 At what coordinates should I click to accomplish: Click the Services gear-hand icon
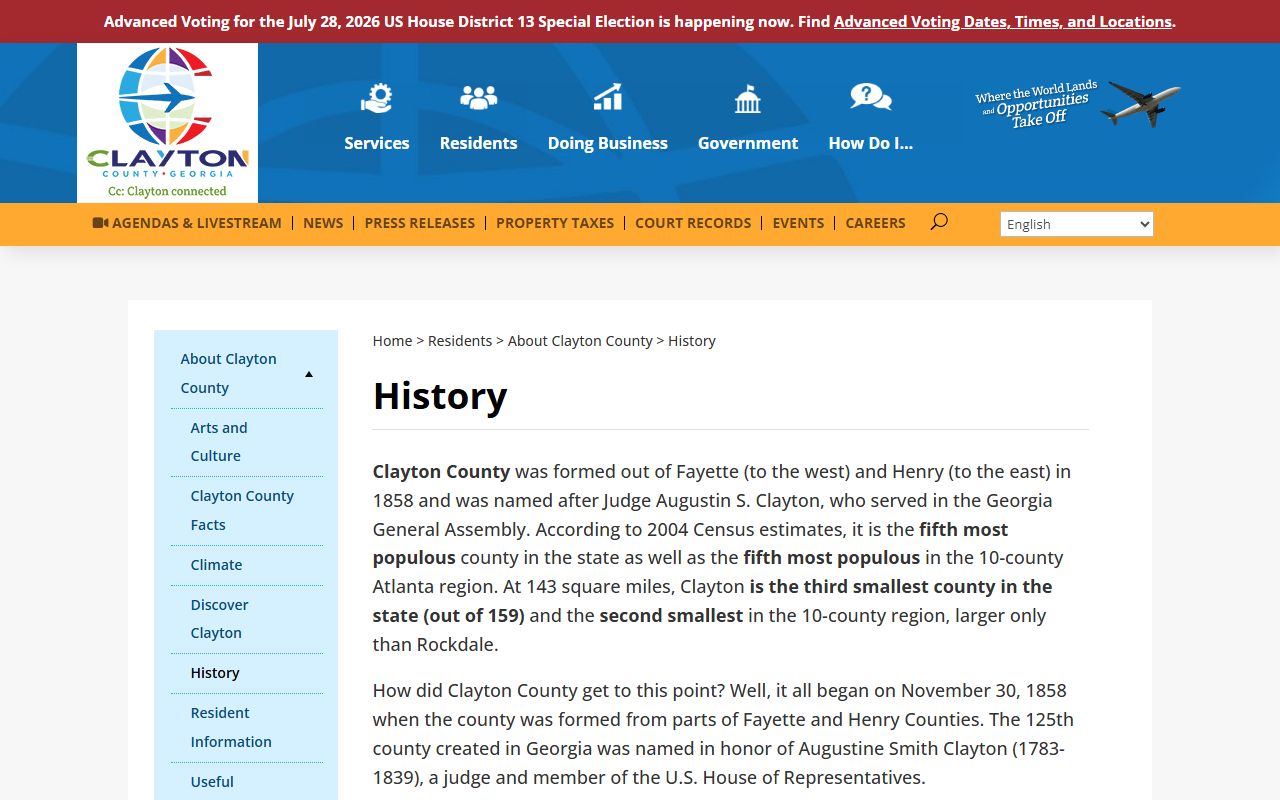click(x=377, y=98)
